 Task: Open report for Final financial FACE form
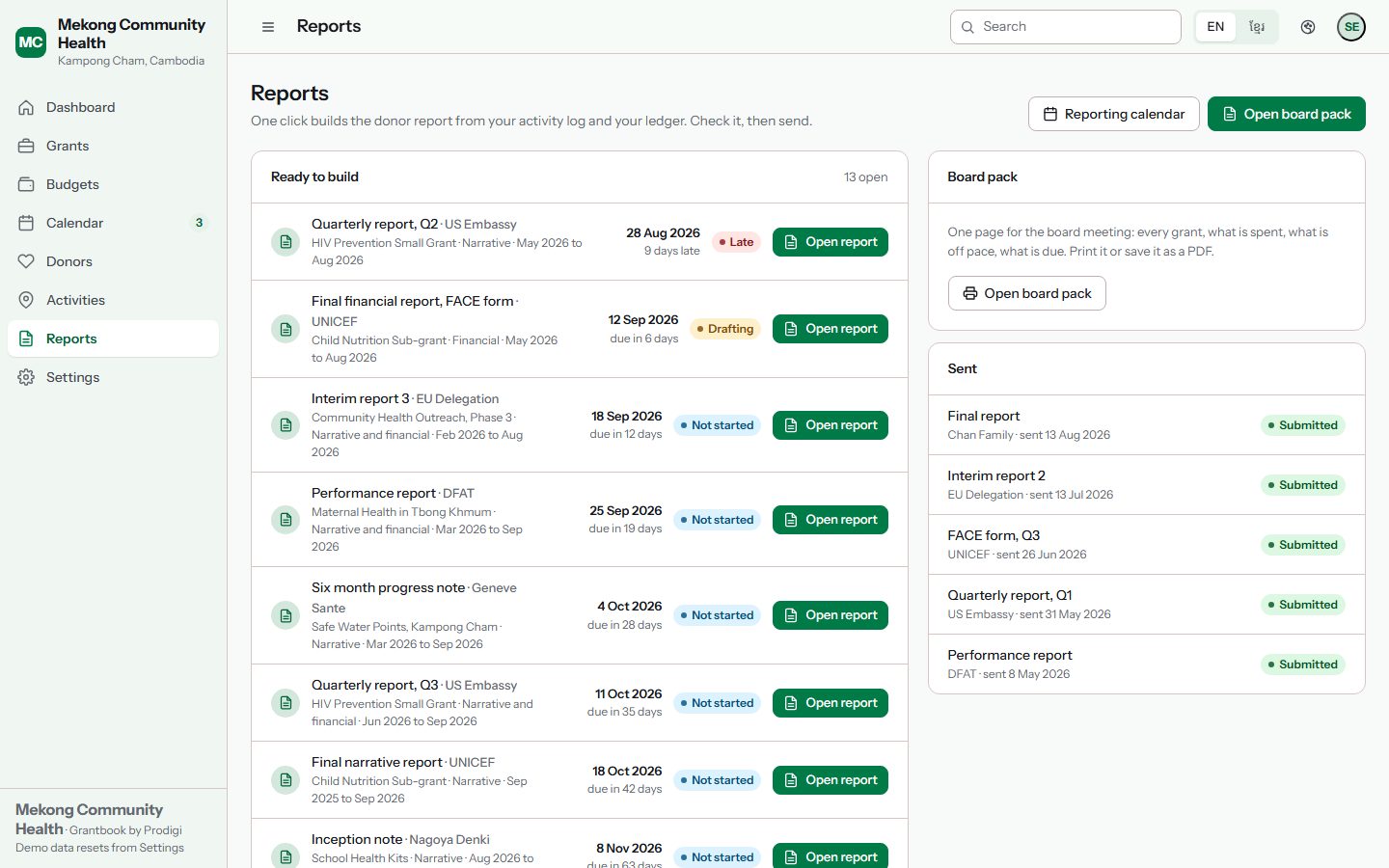[831, 329]
